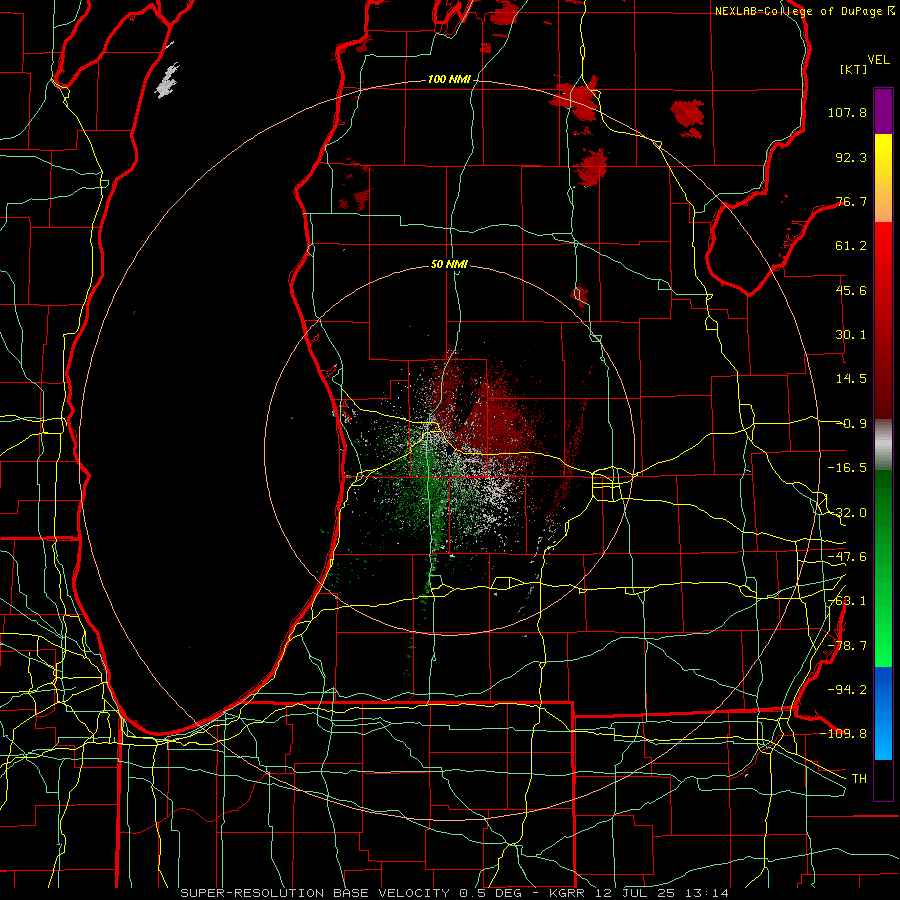Click the yellow band of the color scale
This screenshot has height=900, width=900.
click(x=883, y=166)
